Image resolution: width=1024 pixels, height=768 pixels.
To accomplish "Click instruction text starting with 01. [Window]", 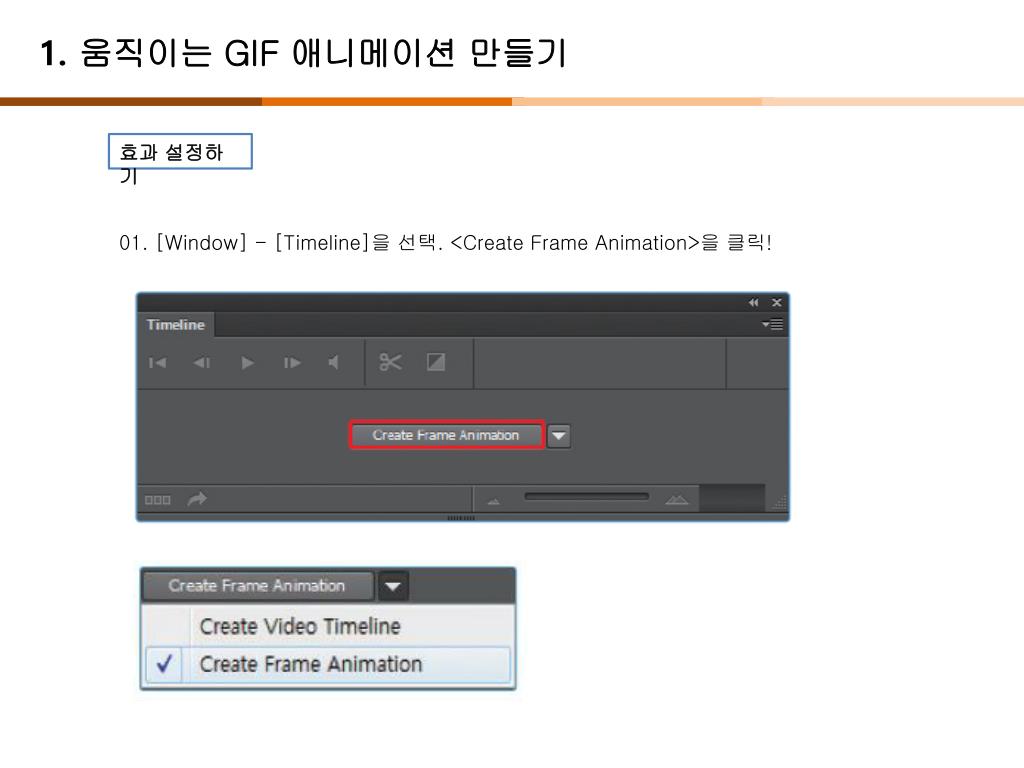I will pyautogui.click(x=445, y=243).
